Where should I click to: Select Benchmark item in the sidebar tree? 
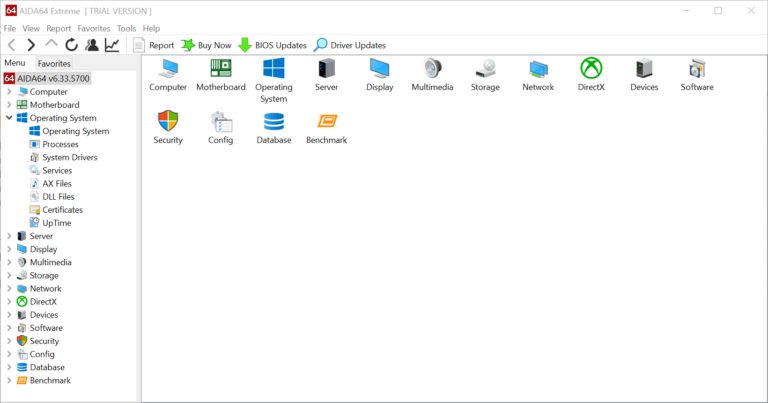point(44,380)
